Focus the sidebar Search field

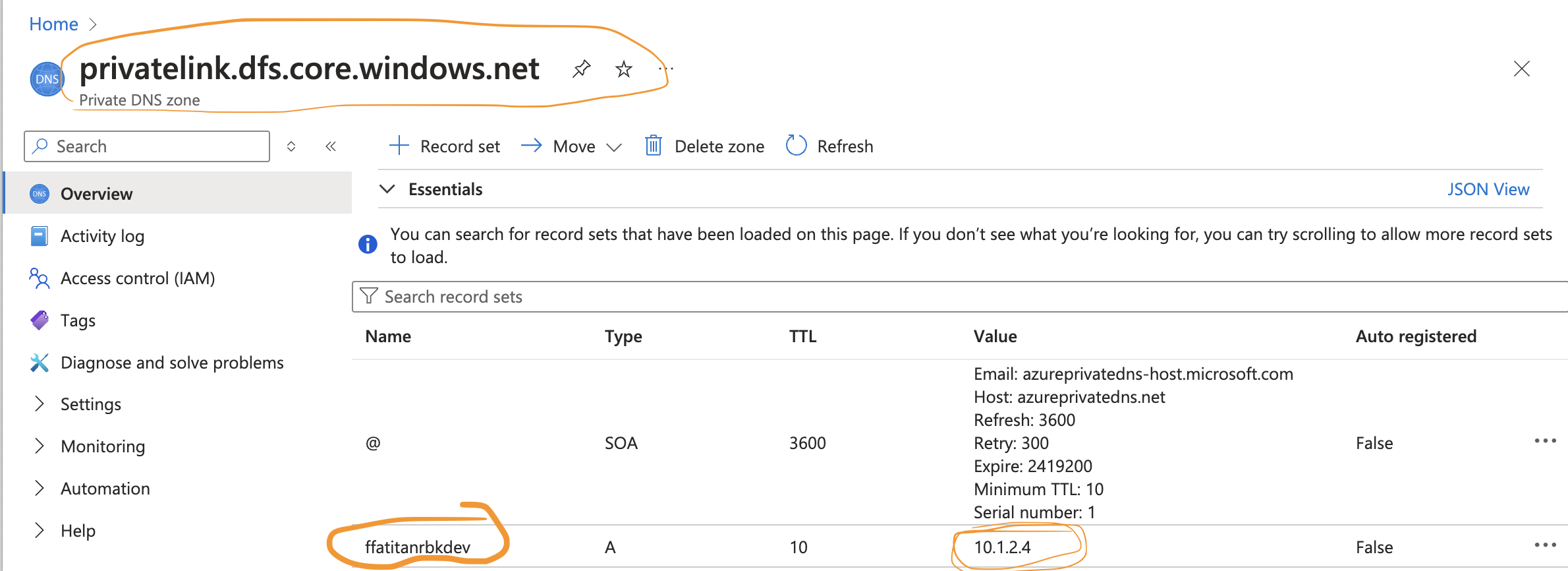(x=147, y=146)
